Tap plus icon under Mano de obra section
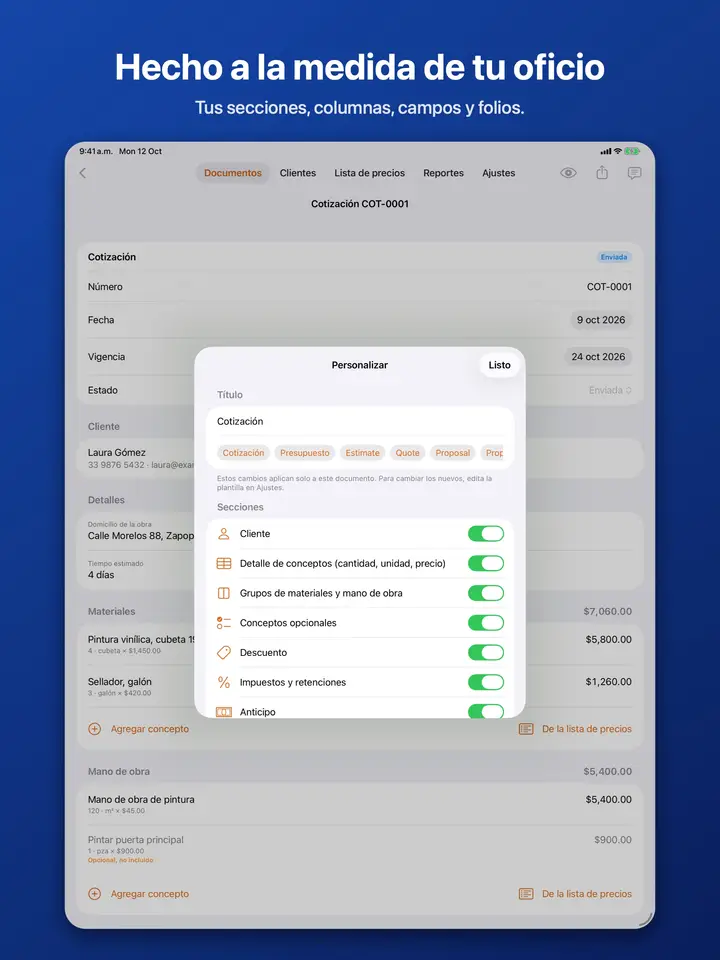The image size is (720, 960). click(x=94, y=894)
